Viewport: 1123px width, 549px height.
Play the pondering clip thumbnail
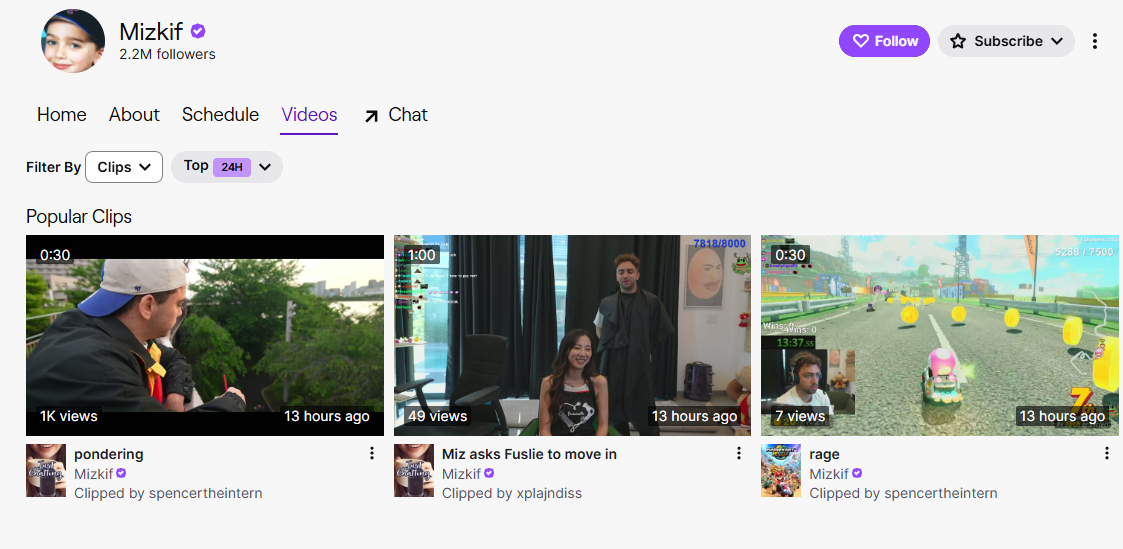205,335
